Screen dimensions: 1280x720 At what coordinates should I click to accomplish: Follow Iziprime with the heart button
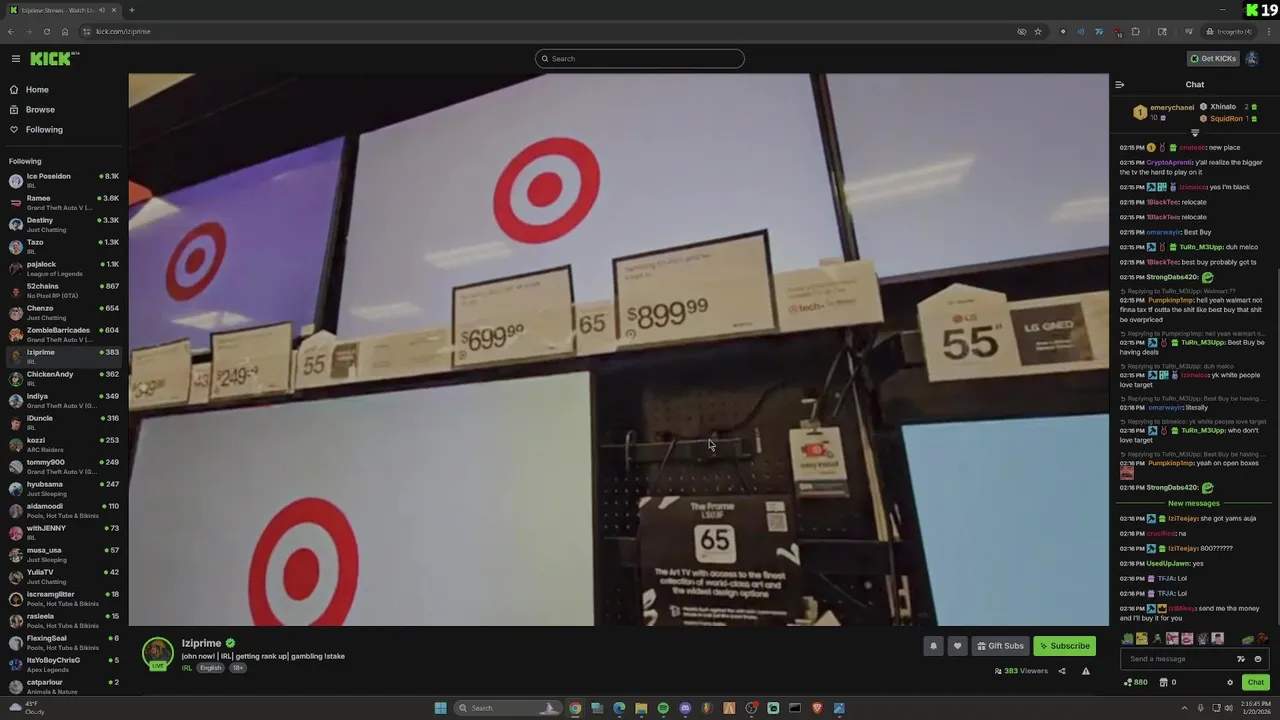[x=957, y=646]
